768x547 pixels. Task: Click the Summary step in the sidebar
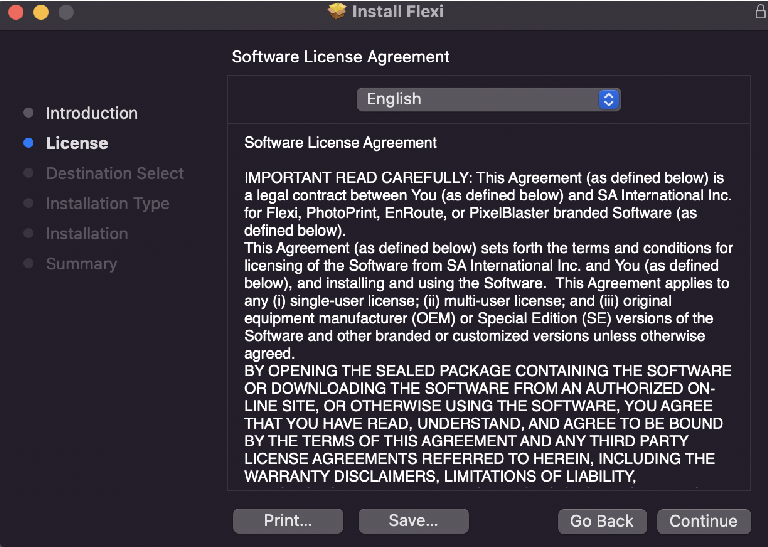point(81,264)
